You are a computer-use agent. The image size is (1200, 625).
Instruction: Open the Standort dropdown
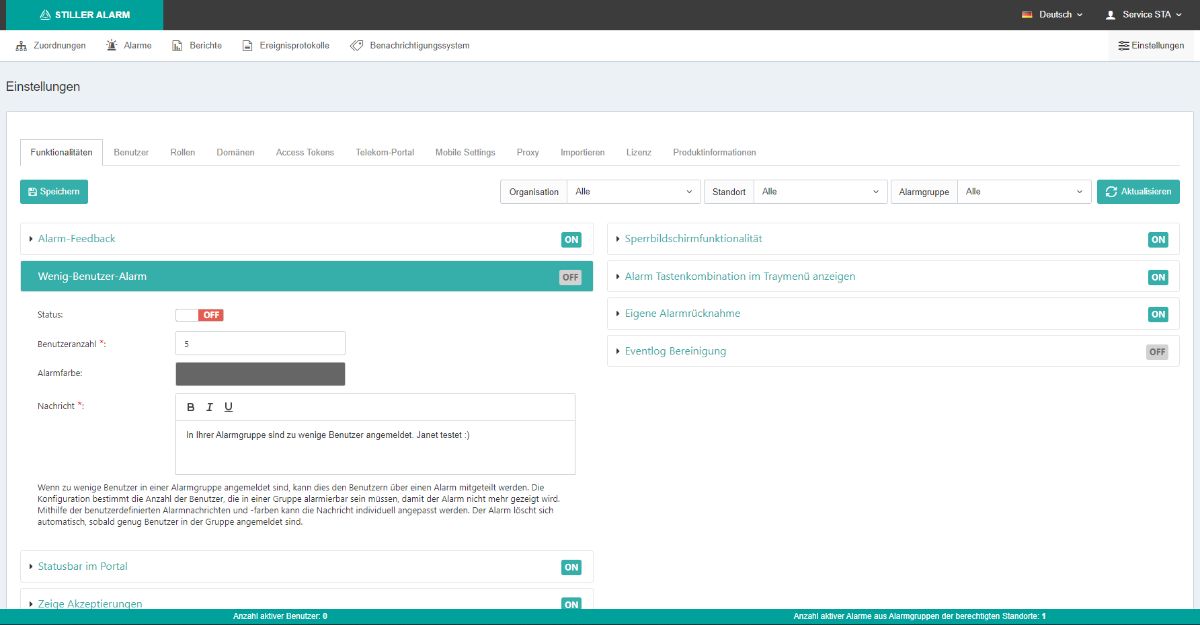pyautogui.click(x=820, y=192)
